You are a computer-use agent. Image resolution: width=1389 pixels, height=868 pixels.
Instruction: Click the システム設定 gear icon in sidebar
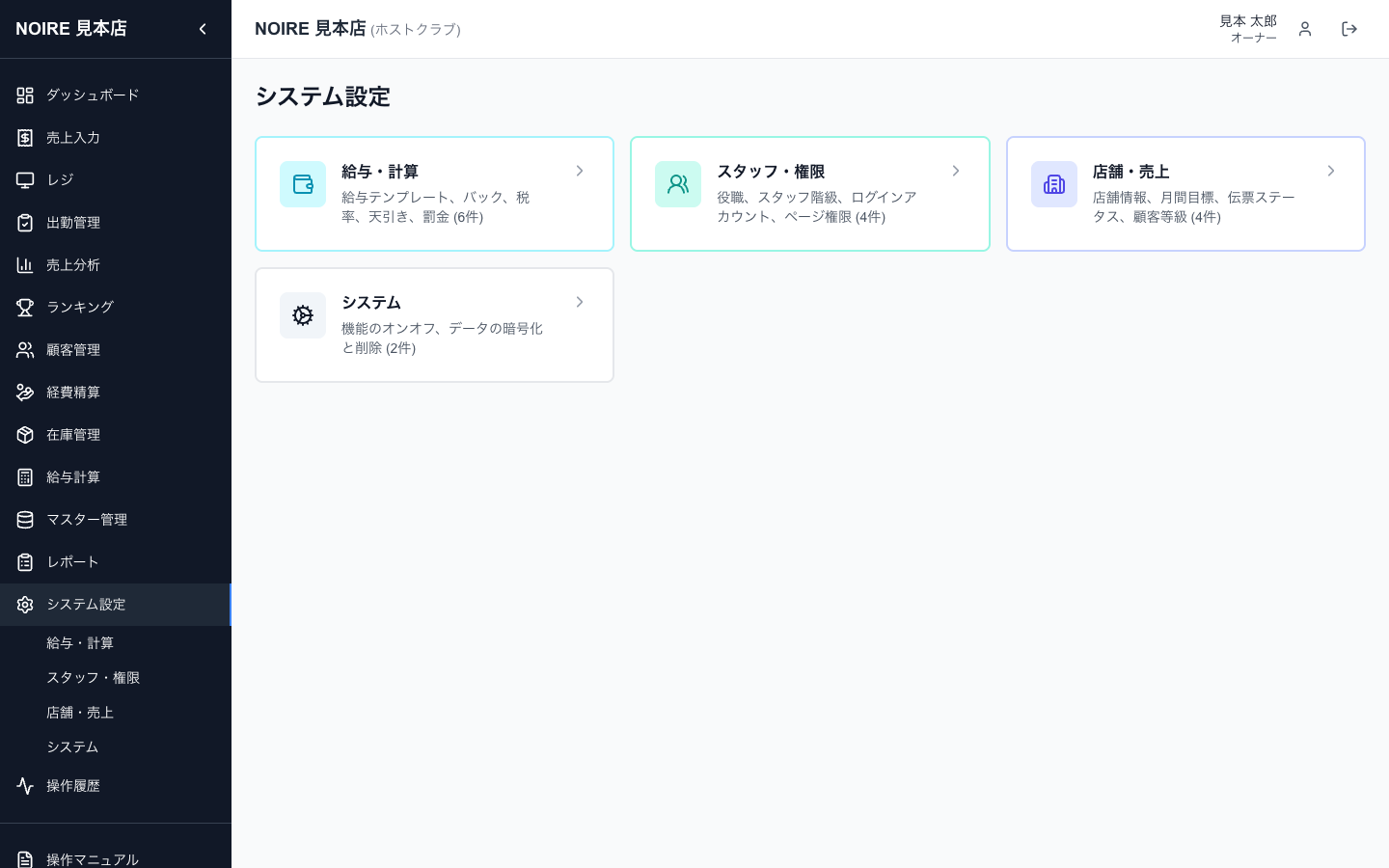pyautogui.click(x=25, y=605)
